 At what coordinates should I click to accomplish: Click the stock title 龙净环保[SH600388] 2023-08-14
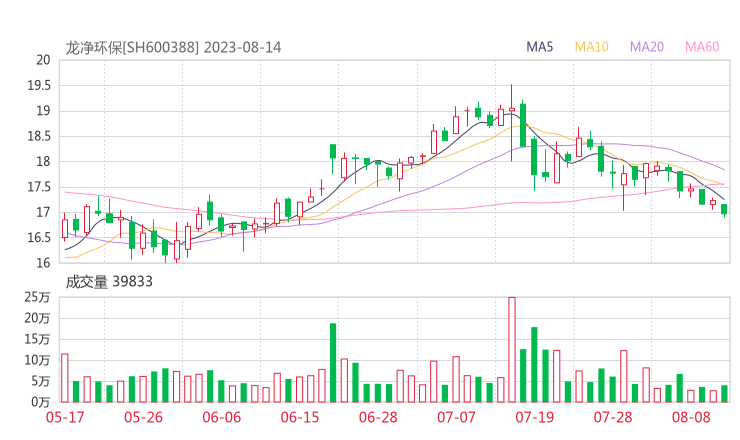[173, 47]
